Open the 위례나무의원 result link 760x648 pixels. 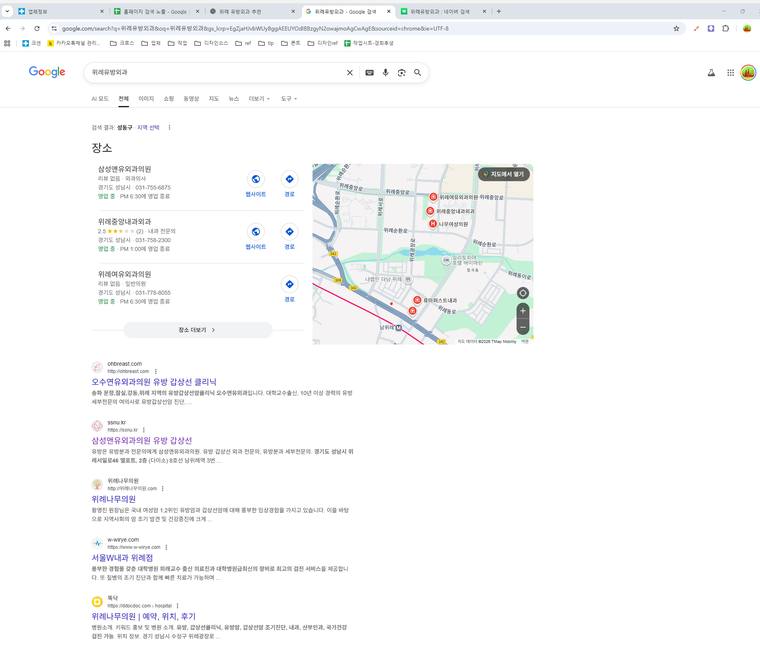tap(113, 499)
